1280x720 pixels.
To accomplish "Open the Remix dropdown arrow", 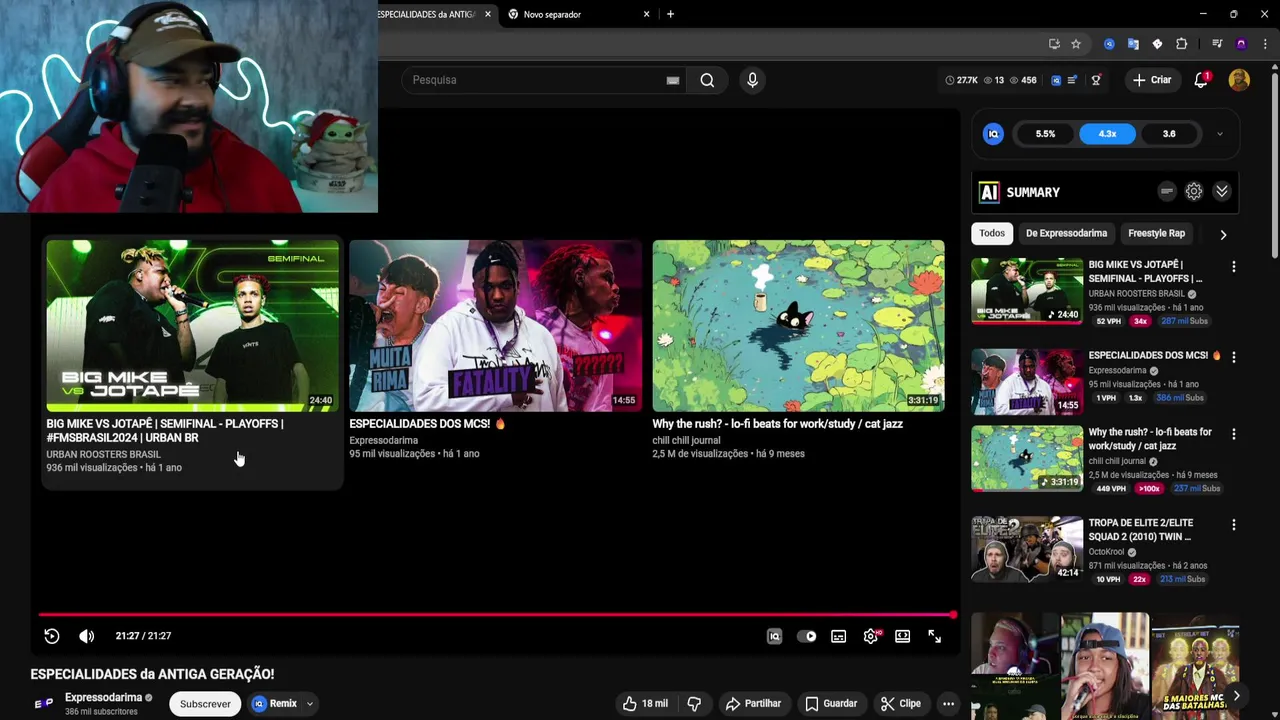I will pos(310,704).
